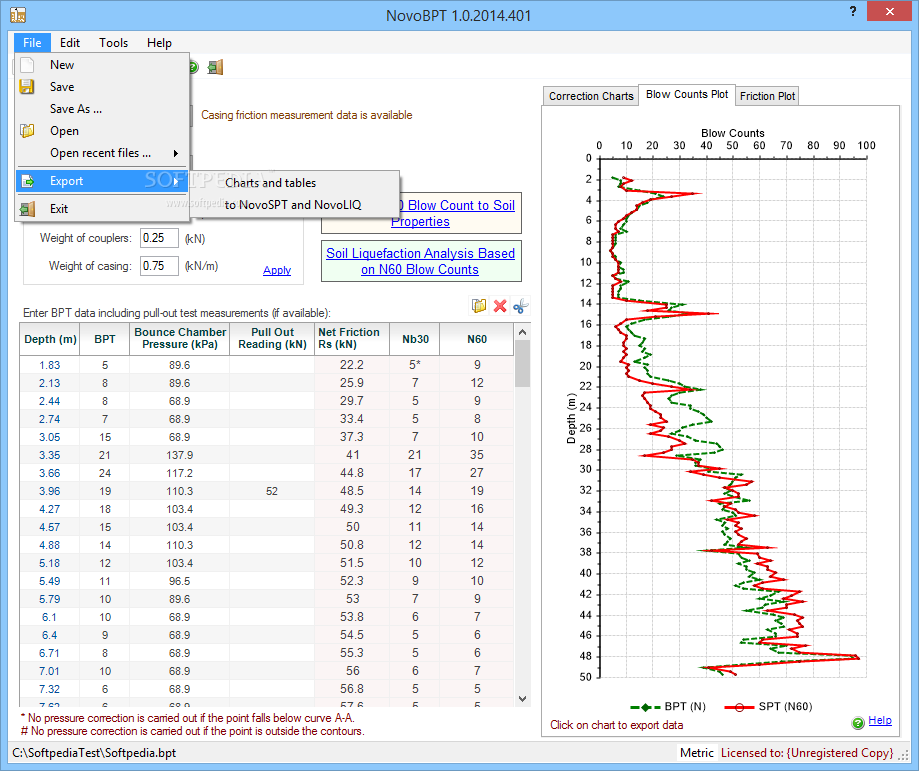The image size is (919, 771).
Task: Select the BPT header column
Action: [105, 339]
